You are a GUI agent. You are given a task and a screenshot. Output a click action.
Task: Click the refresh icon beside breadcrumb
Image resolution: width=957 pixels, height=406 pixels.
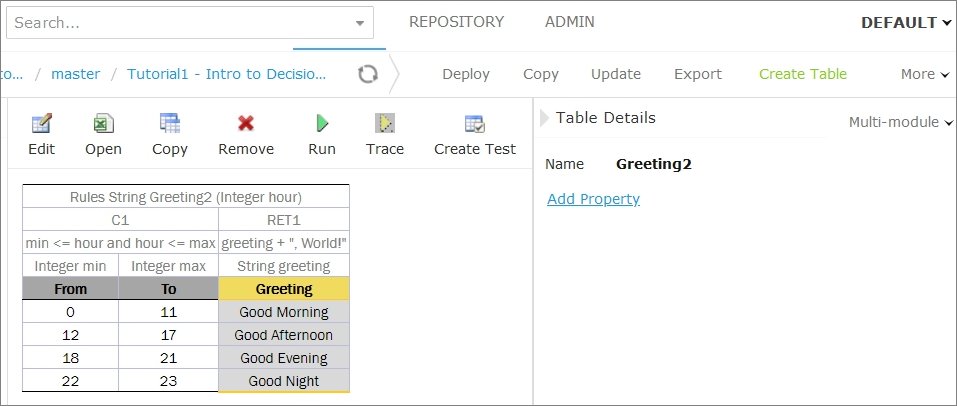(x=368, y=75)
